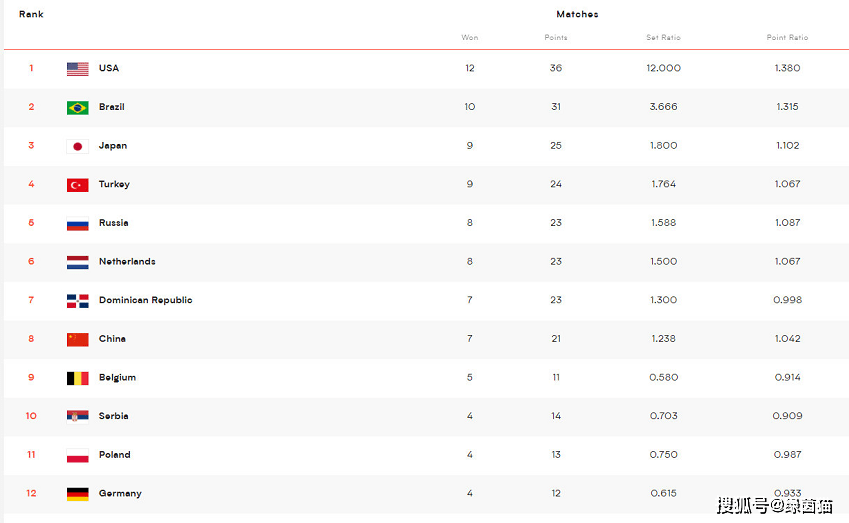The width and height of the screenshot is (849, 523).
Task: Click the Dominican Republic flag icon
Action: click(77, 301)
